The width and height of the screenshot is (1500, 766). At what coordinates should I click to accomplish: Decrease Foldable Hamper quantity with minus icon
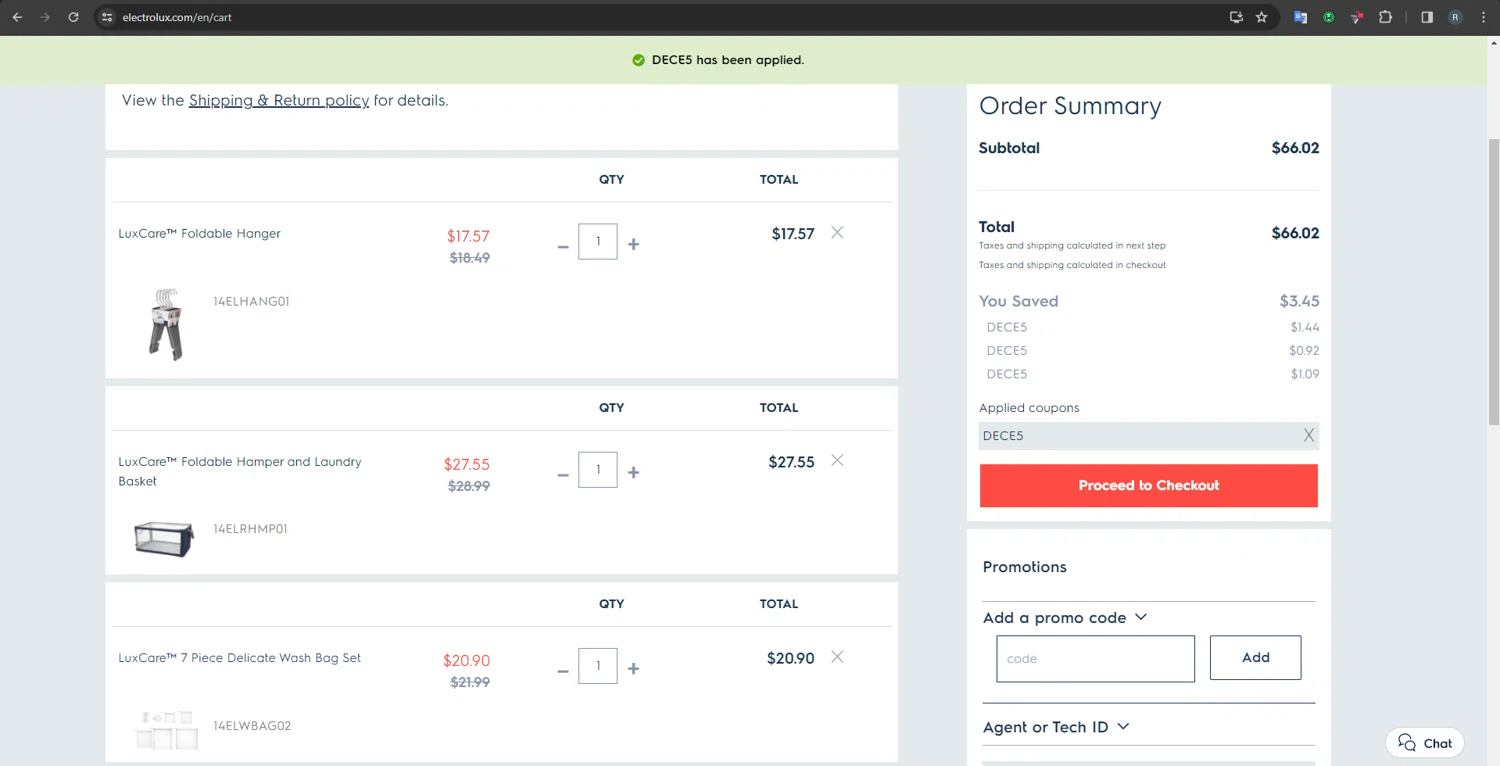562,473
